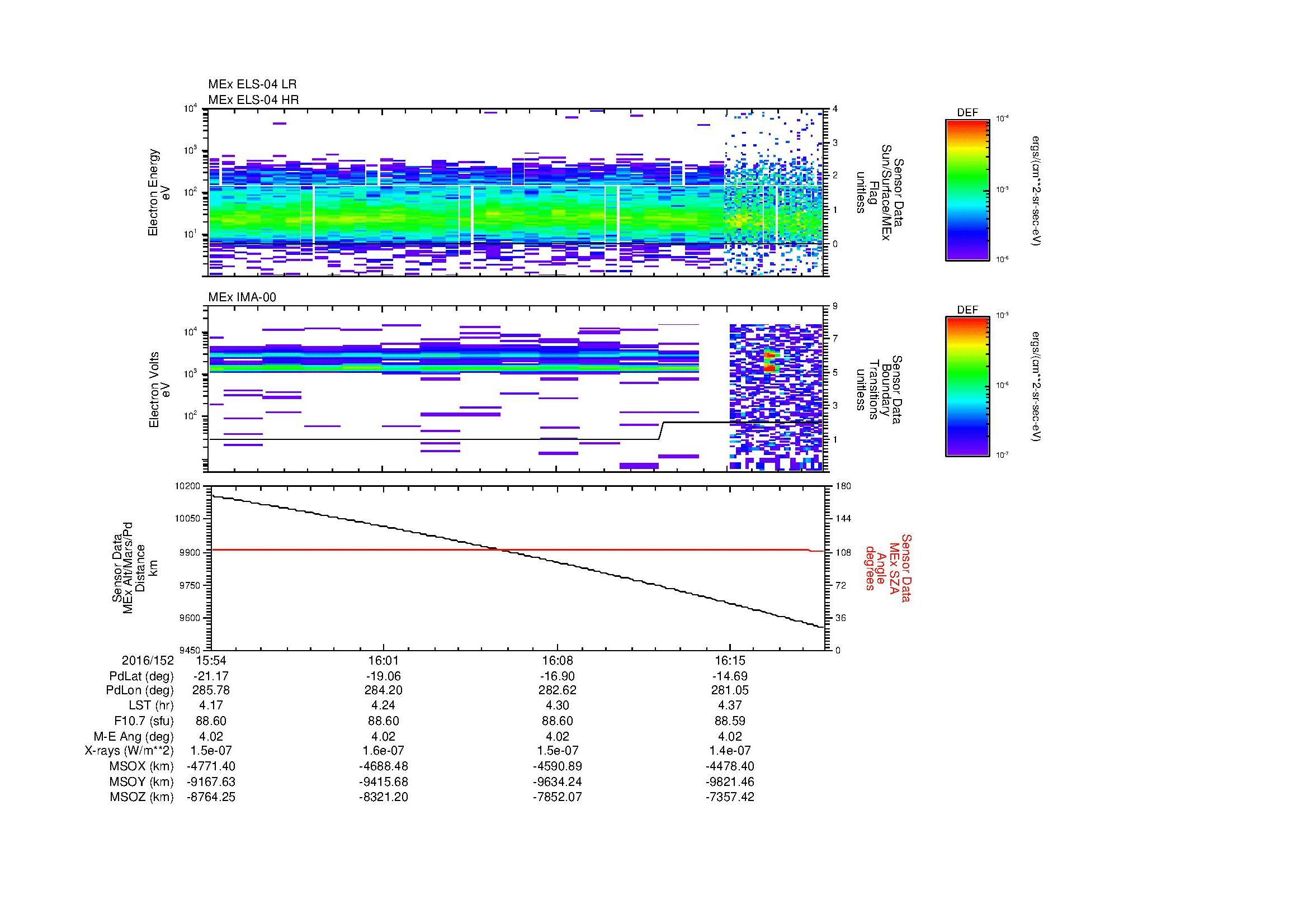The width and height of the screenshot is (1308, 924).
Task: Click the PdLat value '-14.69'
Action: point(730,676)
